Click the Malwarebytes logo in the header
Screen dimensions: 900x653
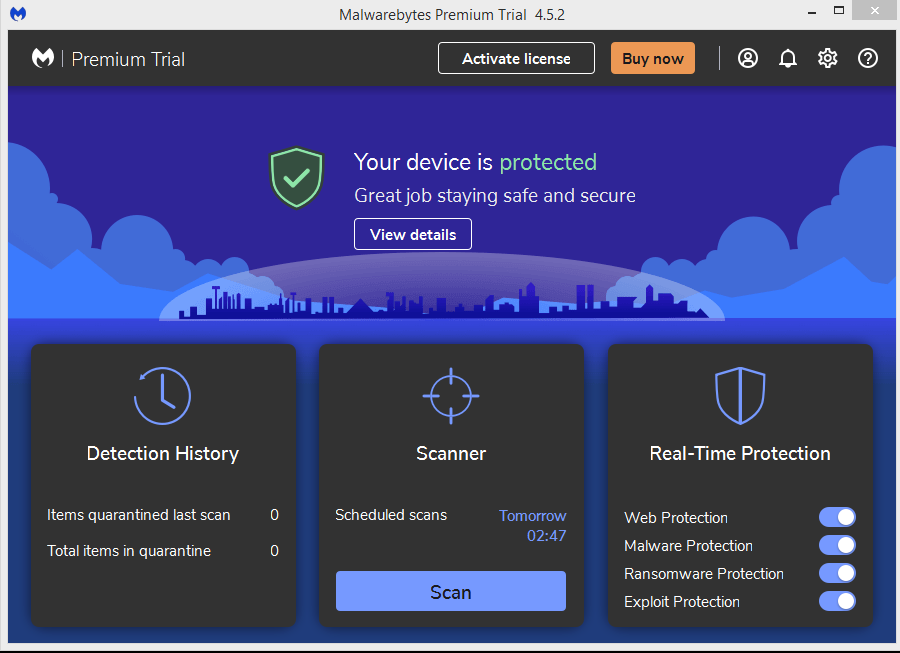click(x=43, y=58)
